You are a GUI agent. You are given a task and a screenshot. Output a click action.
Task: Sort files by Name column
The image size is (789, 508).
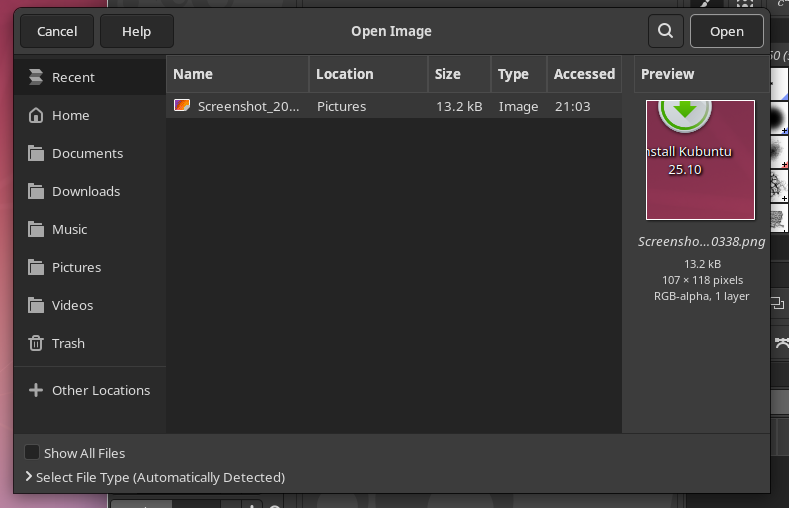pyautogui.click(x=237, y=74)
